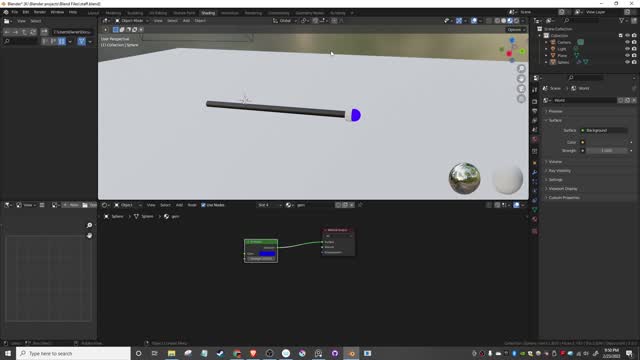
Task: Select the Material Output node header
Action: click(338, 230)
